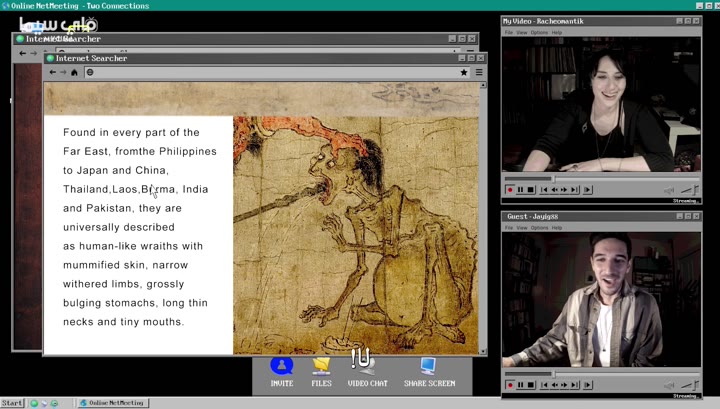Rewind the My Video stream
The image size is (720, 409).
(554, 190)
